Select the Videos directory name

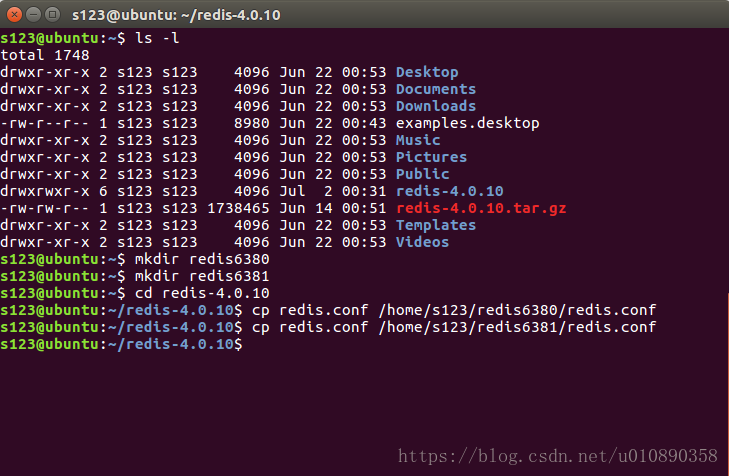[422, 242]
